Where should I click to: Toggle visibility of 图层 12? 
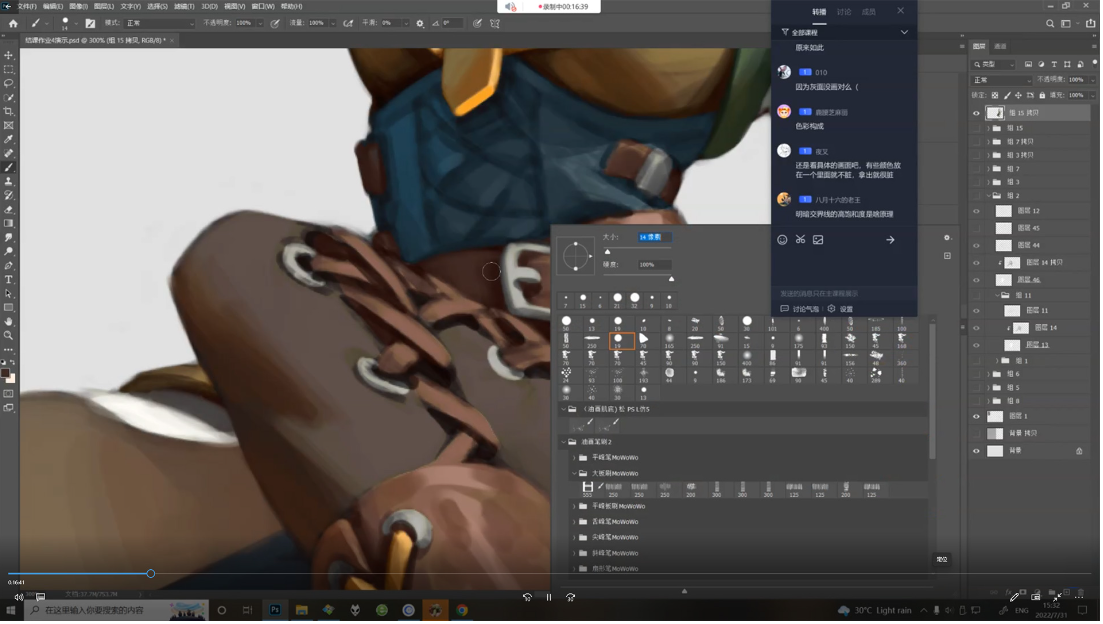pos(976,211)
